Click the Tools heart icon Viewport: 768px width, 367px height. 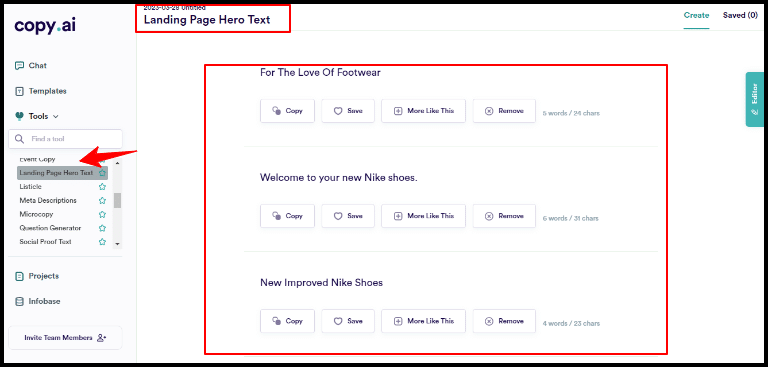coord(19,117)
